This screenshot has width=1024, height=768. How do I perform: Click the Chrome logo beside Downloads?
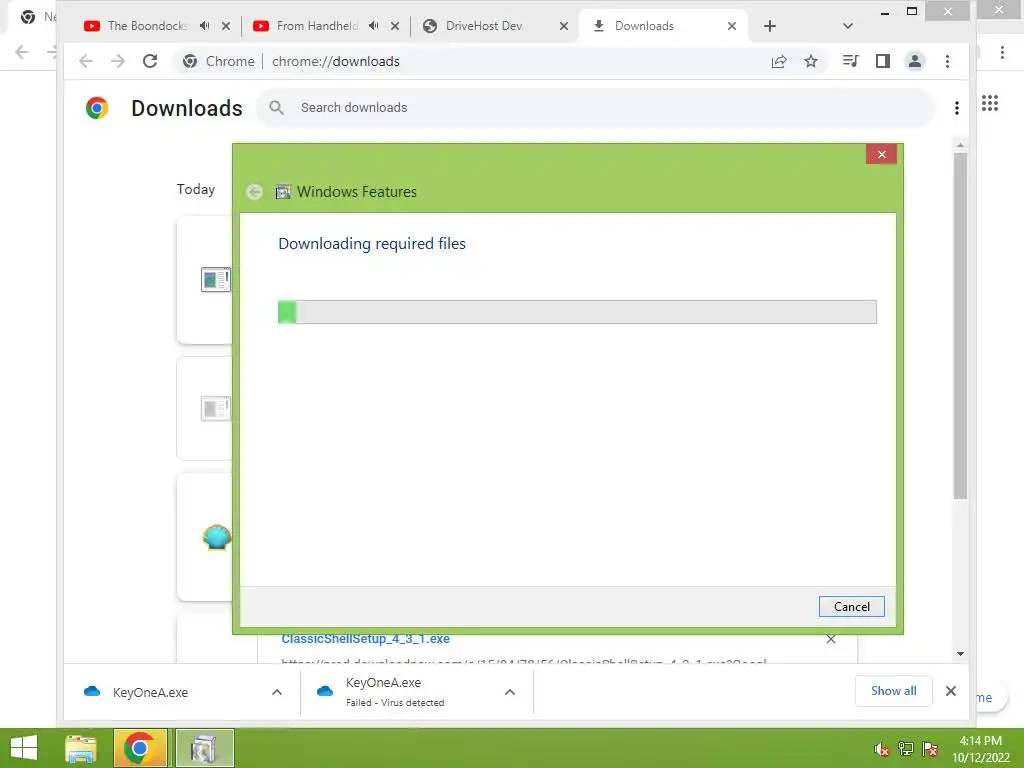(97, 108)
